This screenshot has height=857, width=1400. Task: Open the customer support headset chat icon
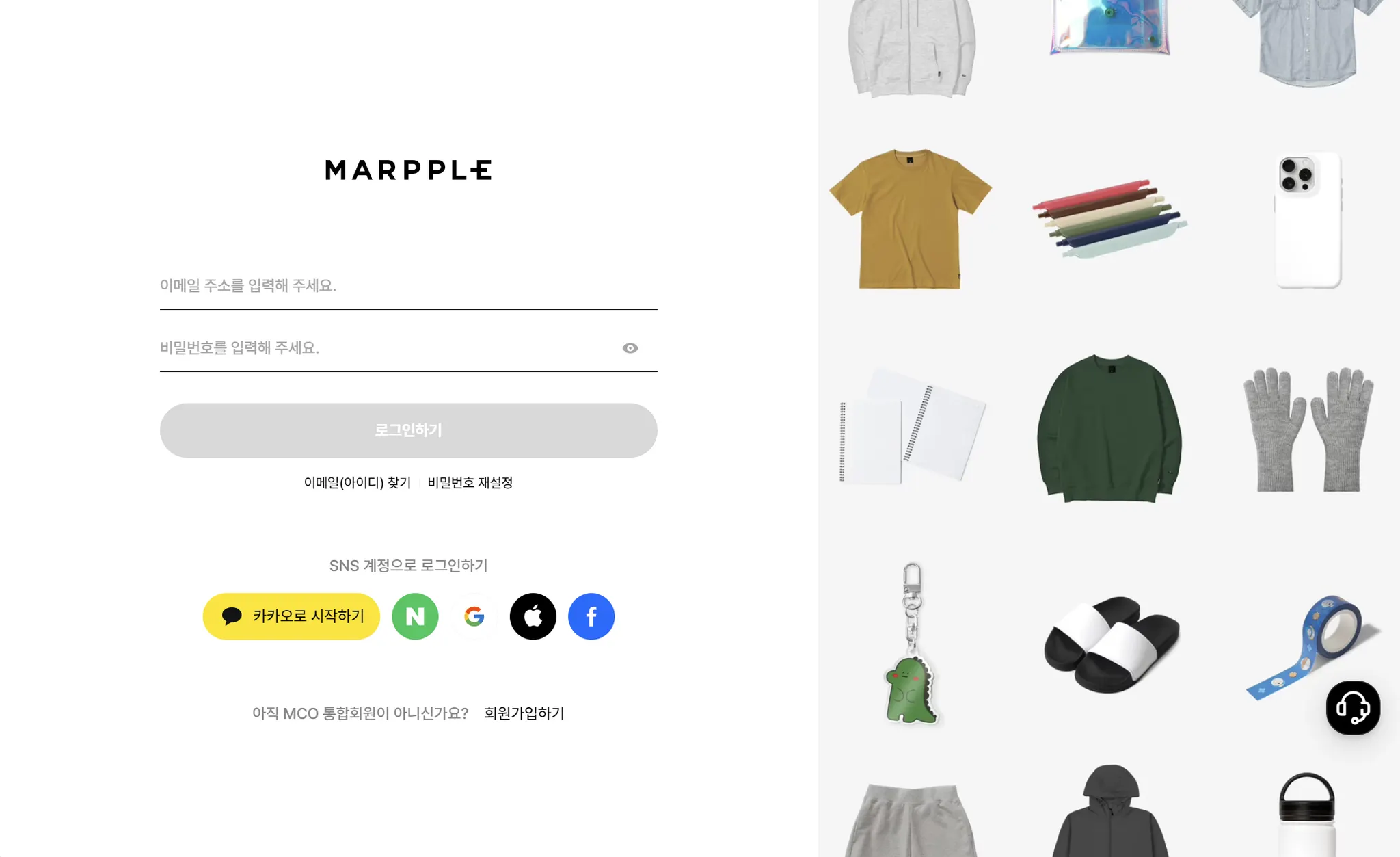tap(1353, 707)
